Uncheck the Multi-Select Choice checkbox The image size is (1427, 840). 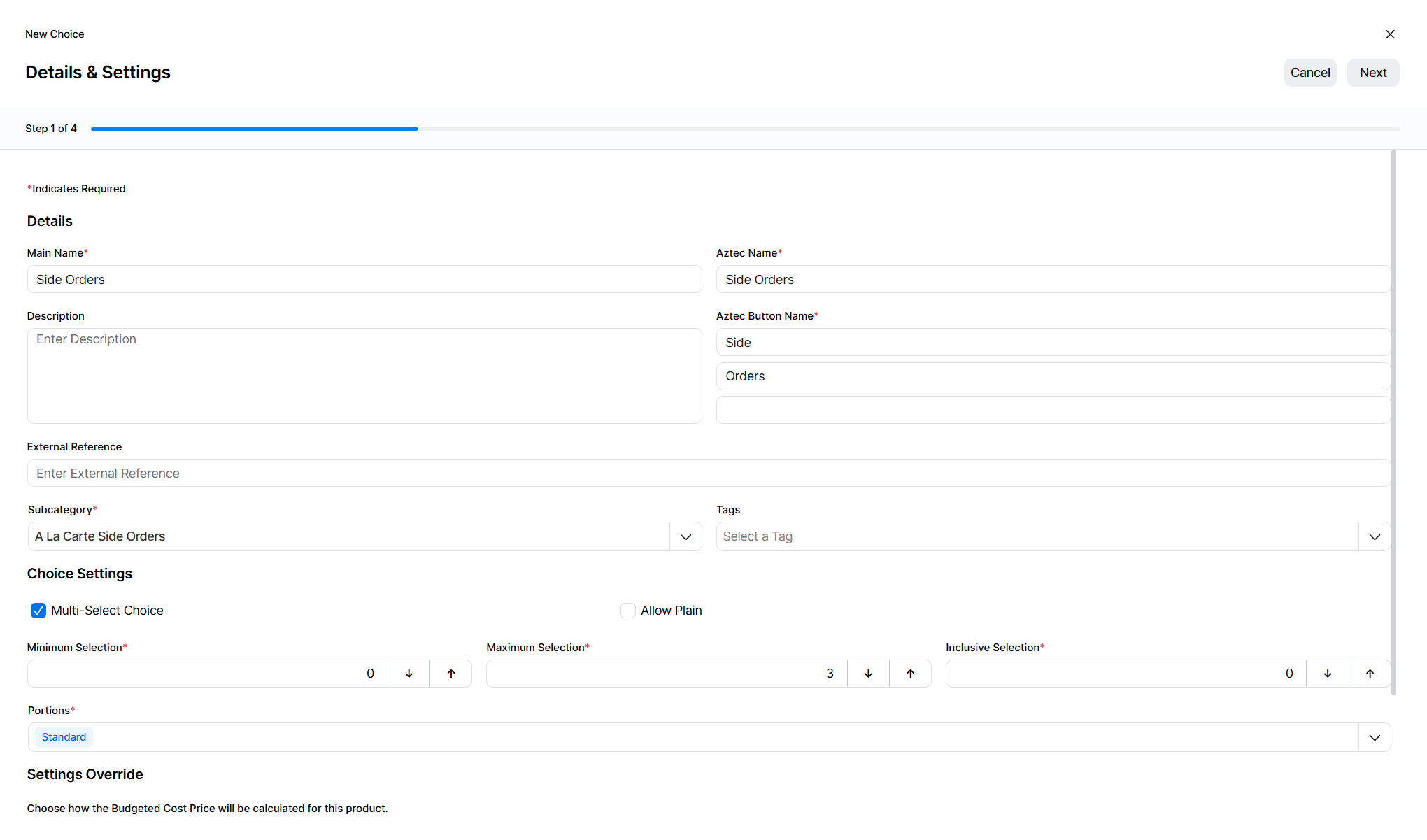[x=38, y=611]
